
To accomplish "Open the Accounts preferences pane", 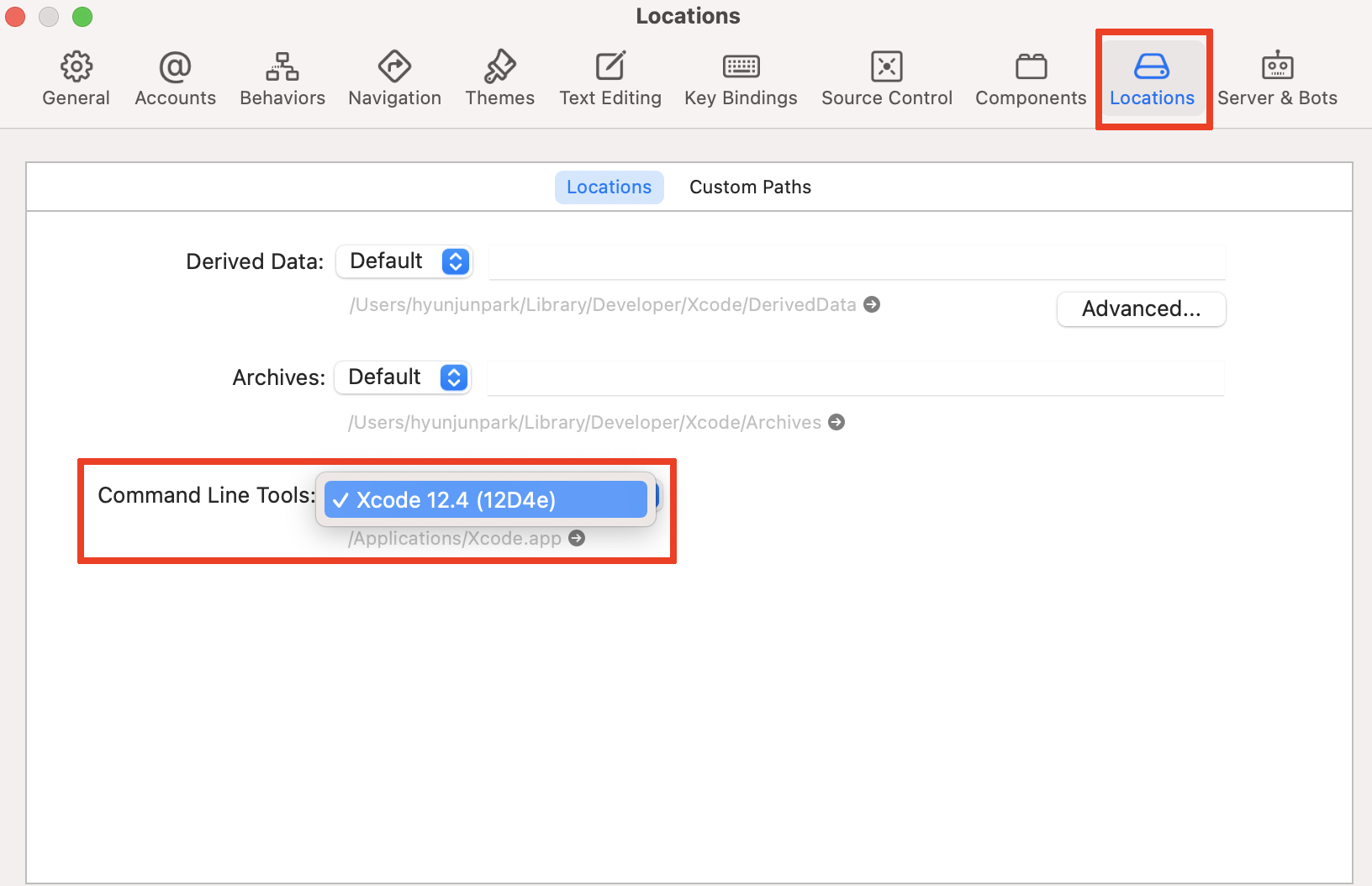I will pos(175,79).
